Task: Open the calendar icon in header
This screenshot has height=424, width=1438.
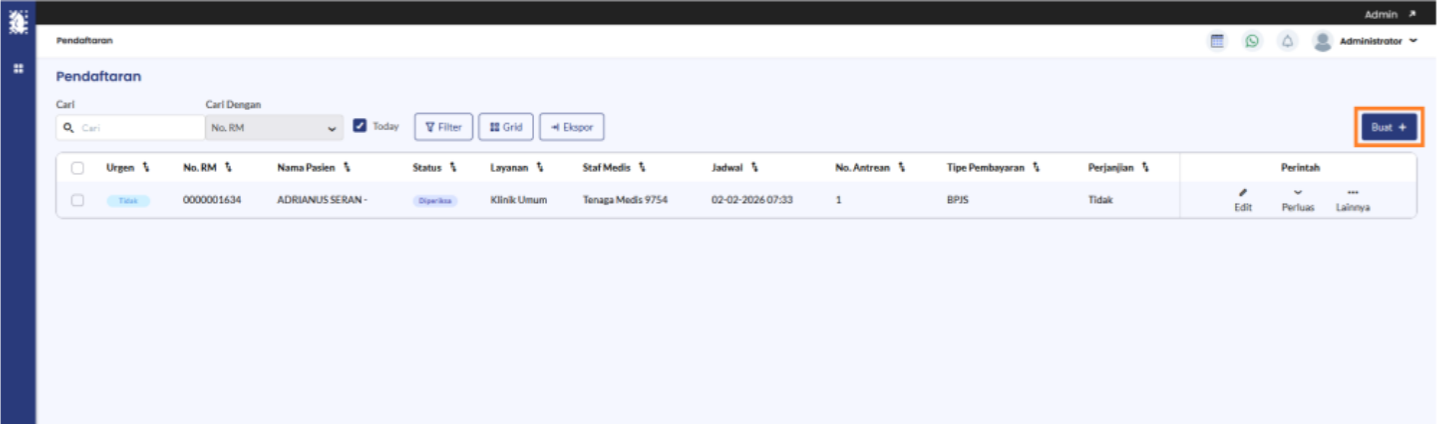Action: tap(1217, 41)
